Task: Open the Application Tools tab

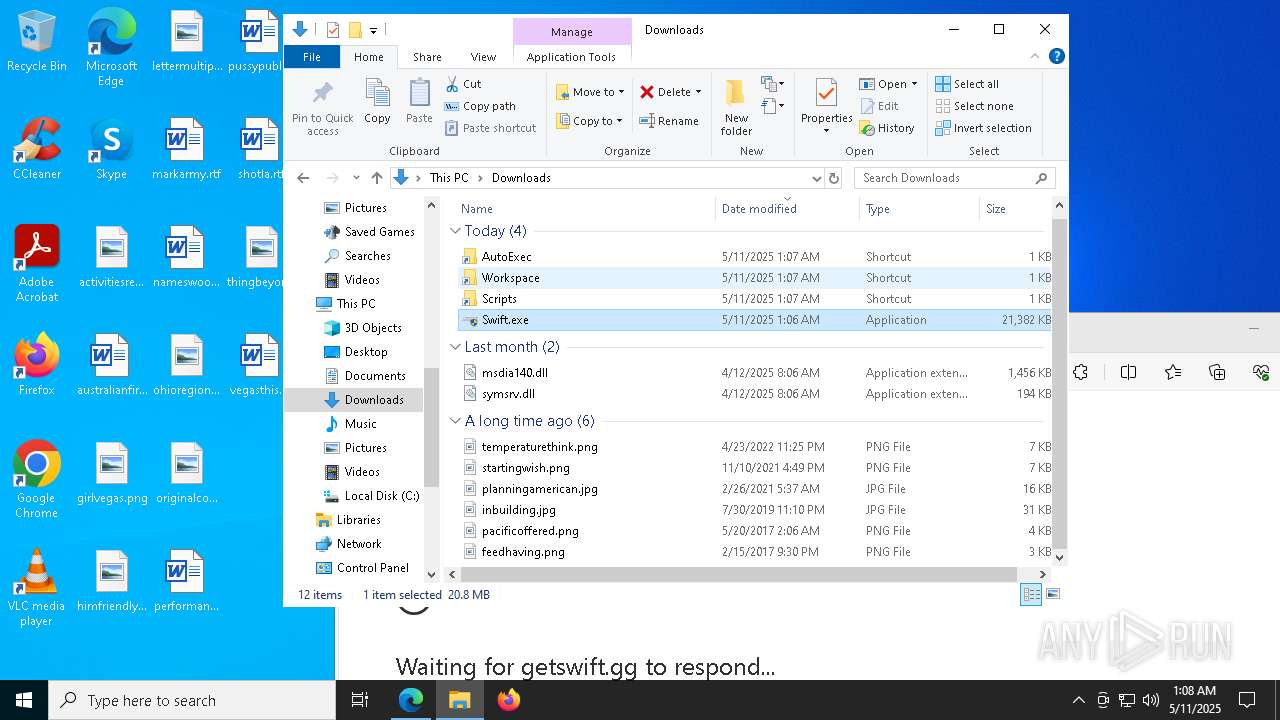Action: [571, 57]
